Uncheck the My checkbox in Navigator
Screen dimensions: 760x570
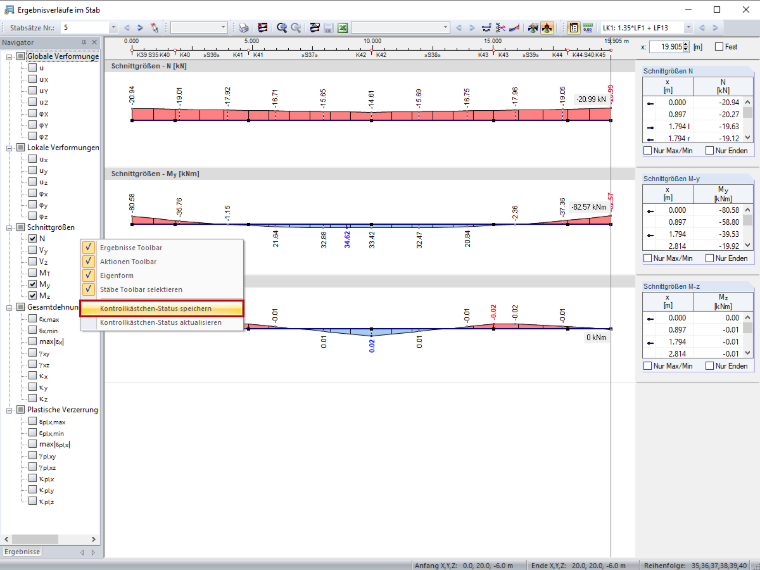[x=32, y=284]
